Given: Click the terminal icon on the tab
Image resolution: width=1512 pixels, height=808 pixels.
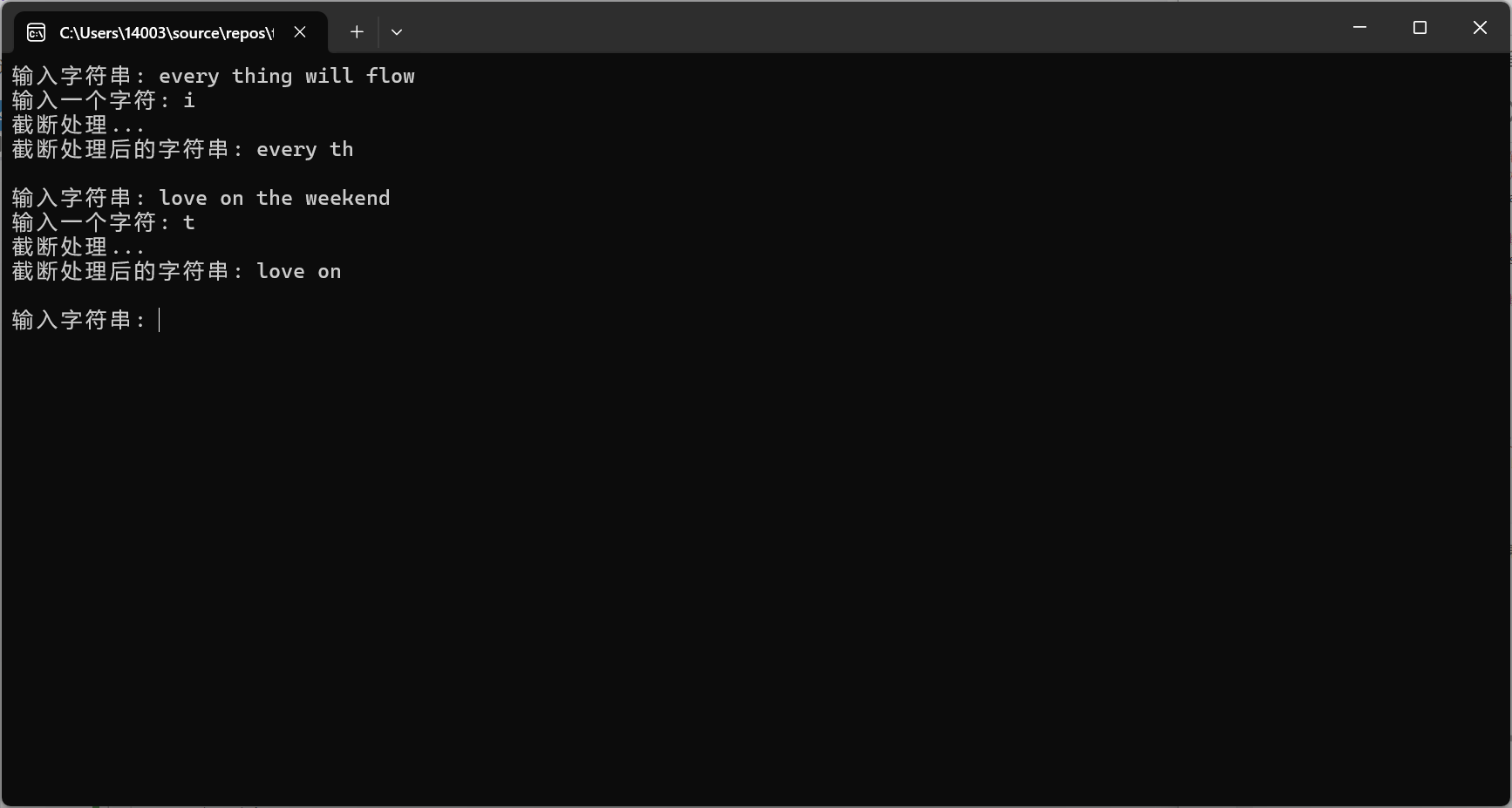Looking at the screenshot, I should (36, 32).
